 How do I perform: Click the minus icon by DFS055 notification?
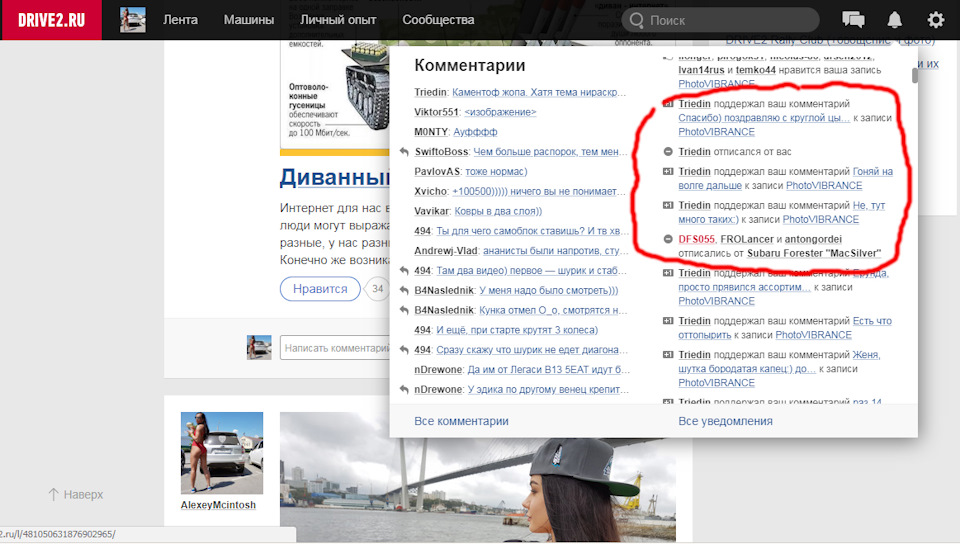[668, 239]
